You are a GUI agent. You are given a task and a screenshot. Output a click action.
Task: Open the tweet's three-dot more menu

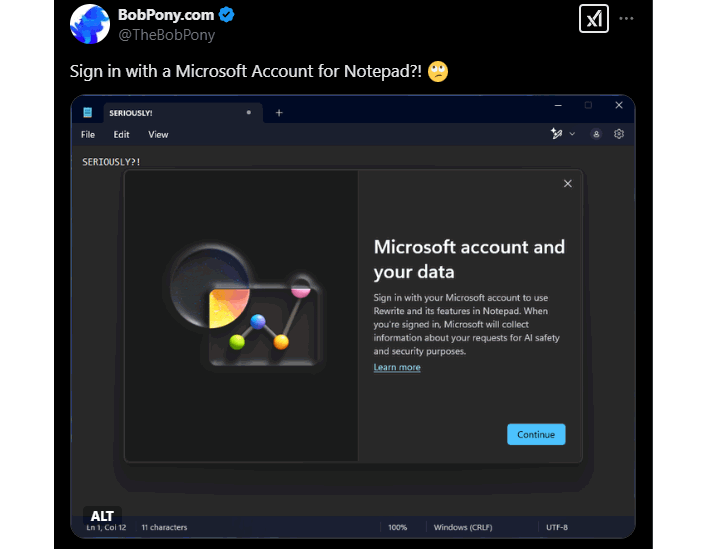pyautogui.click(x=626, y=19)
